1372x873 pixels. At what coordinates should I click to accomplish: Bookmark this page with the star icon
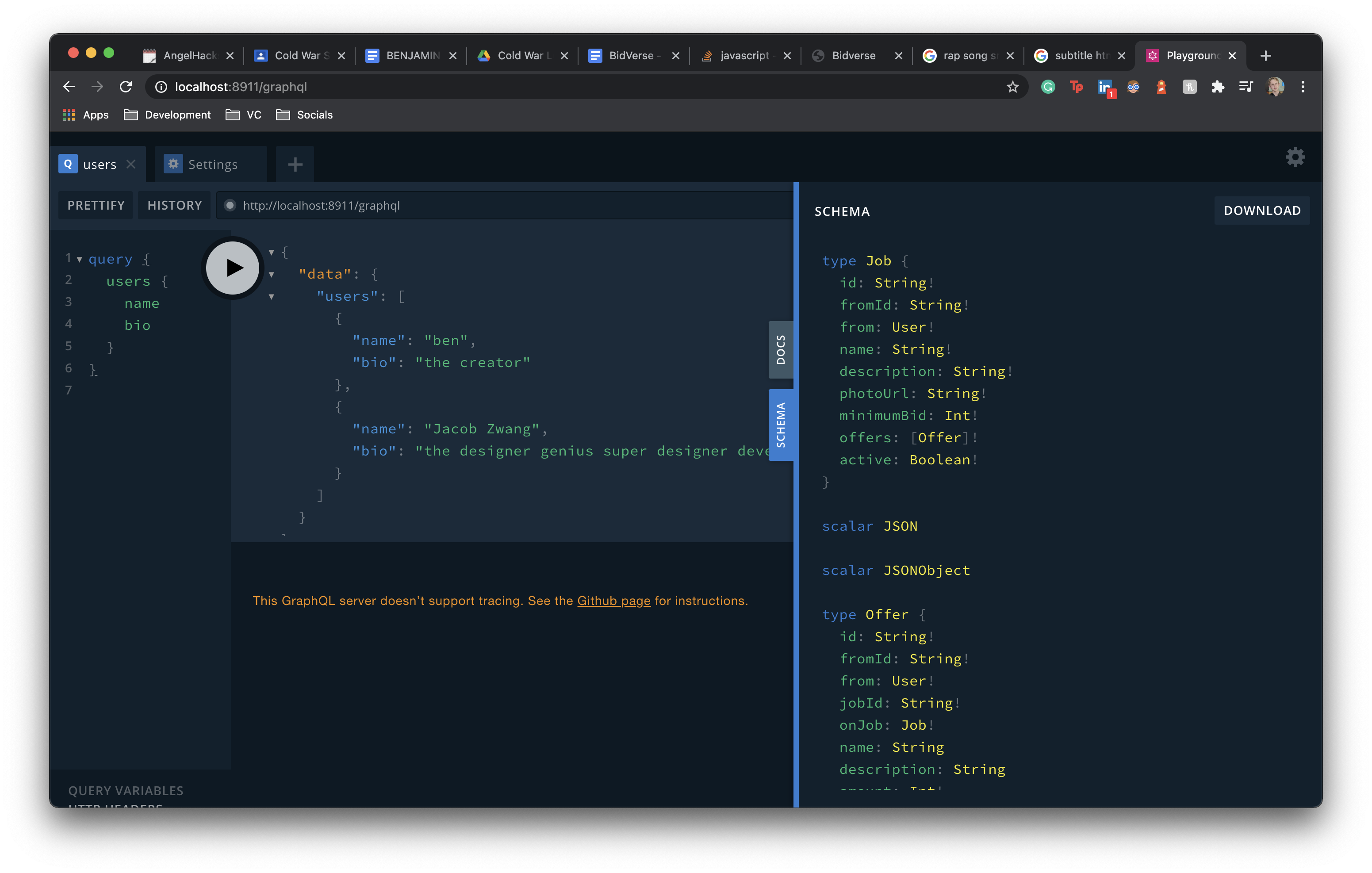[x=1012, y=87]
